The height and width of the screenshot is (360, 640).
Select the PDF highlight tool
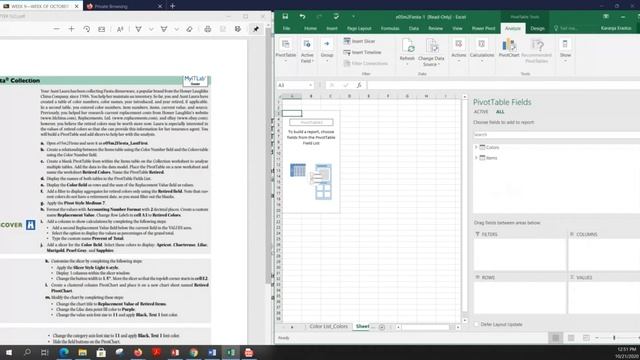coord(164,29)
